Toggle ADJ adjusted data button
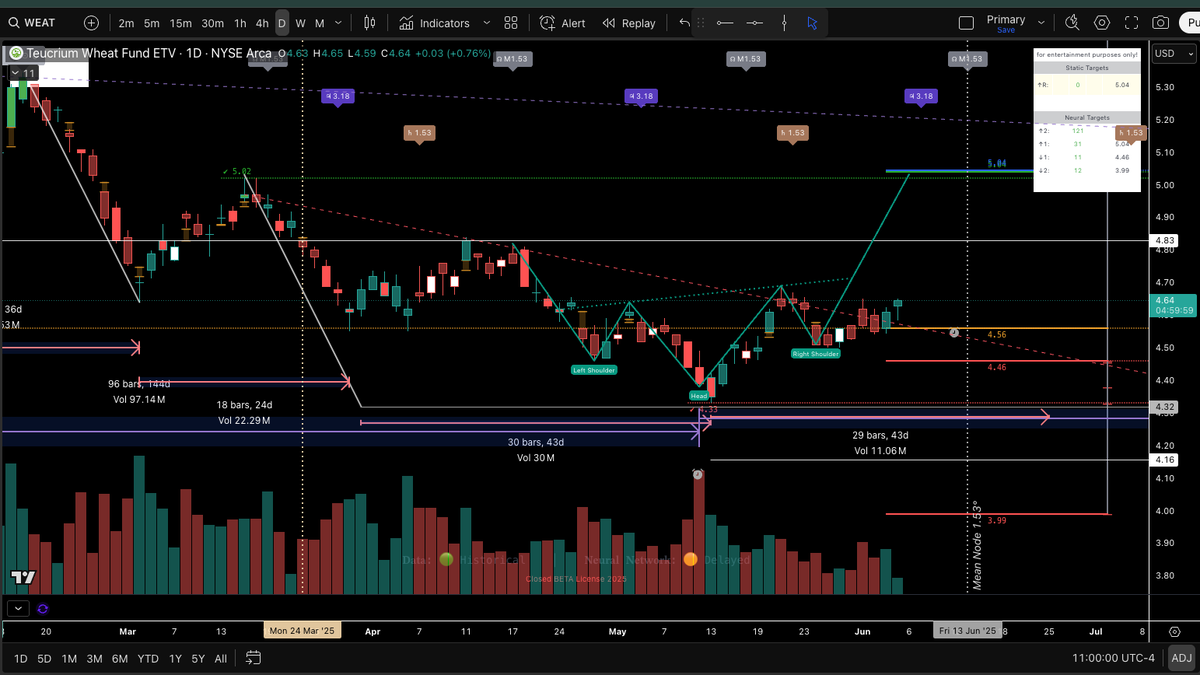The height and width of the screenshot is (675, 1200). coord(1181,658)
